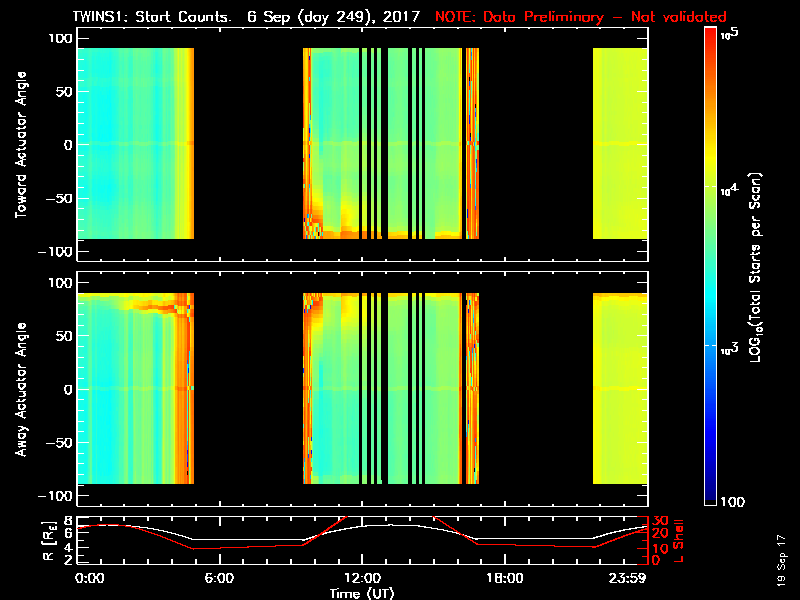Select the 12:00 time tick label
800x600 pixels.
[x=361, y=579]
